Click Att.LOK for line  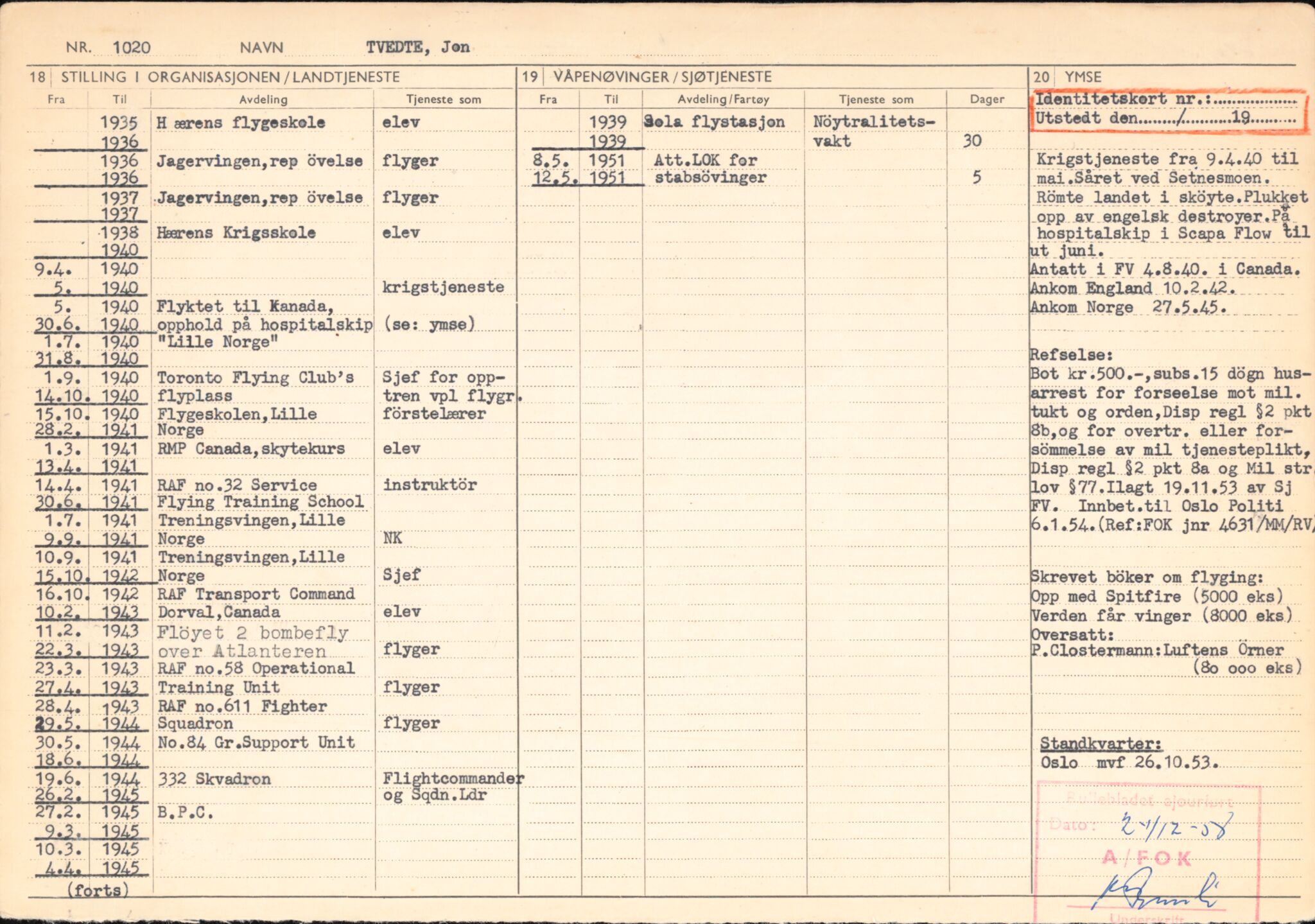coord(706,160)
